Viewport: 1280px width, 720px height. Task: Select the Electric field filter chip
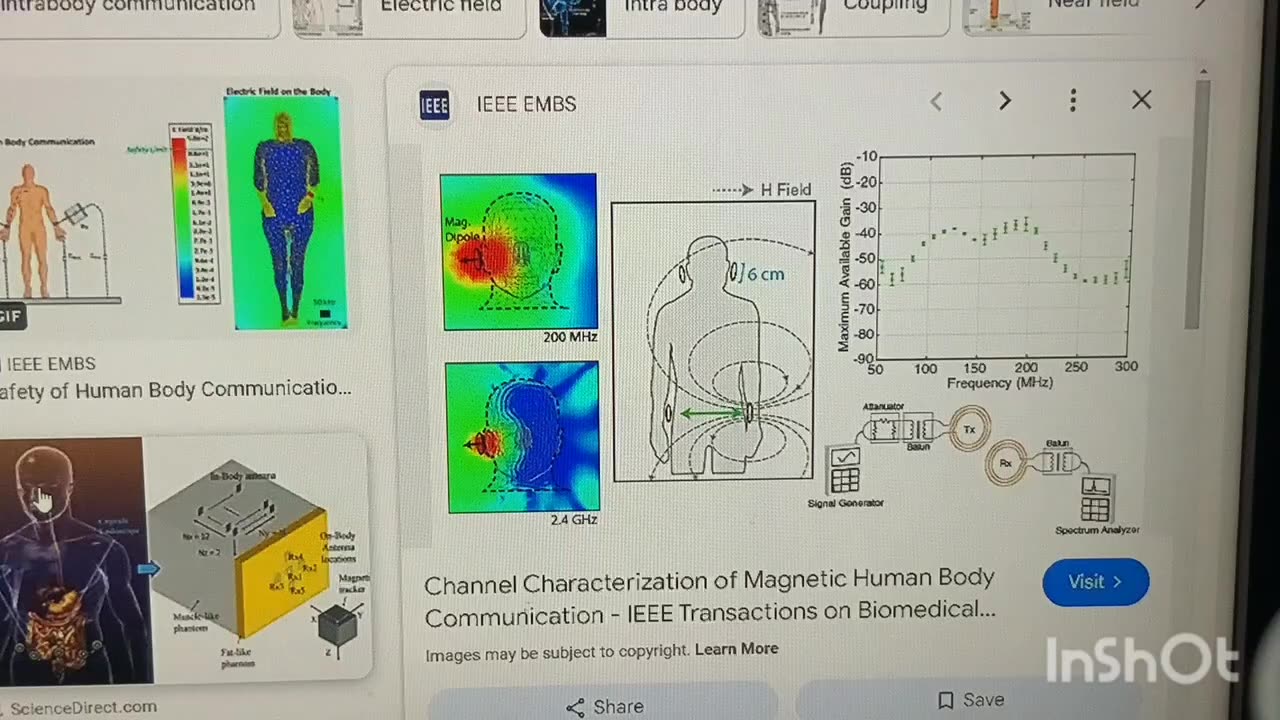408,14
